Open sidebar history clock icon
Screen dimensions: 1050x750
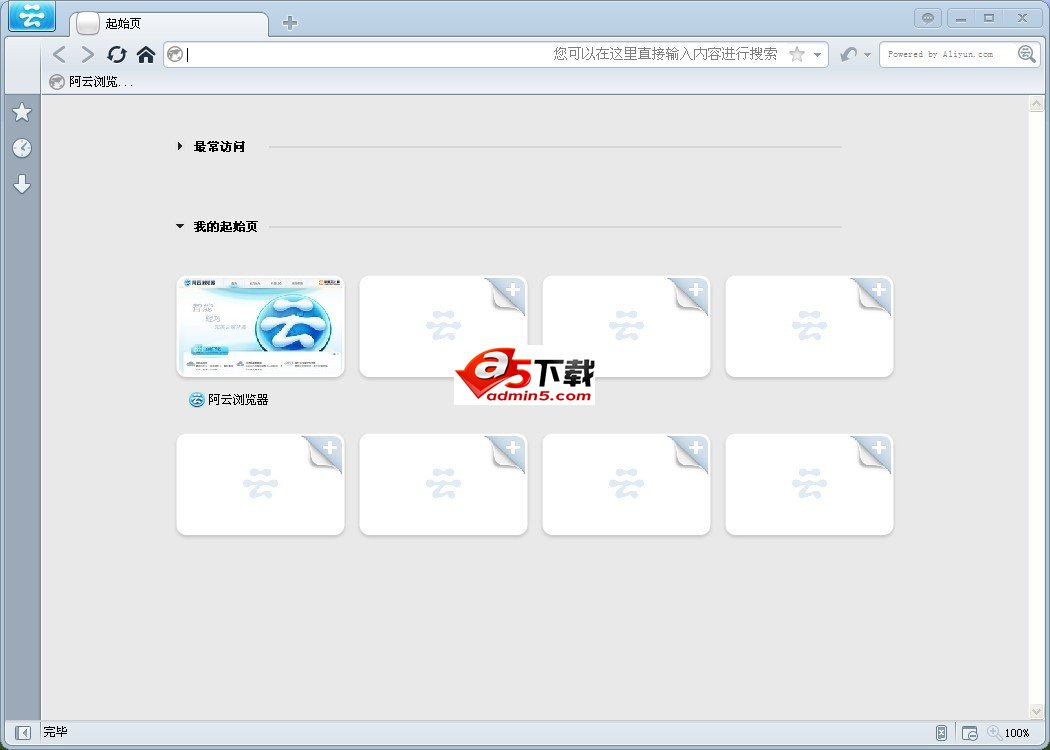[21, 148]
